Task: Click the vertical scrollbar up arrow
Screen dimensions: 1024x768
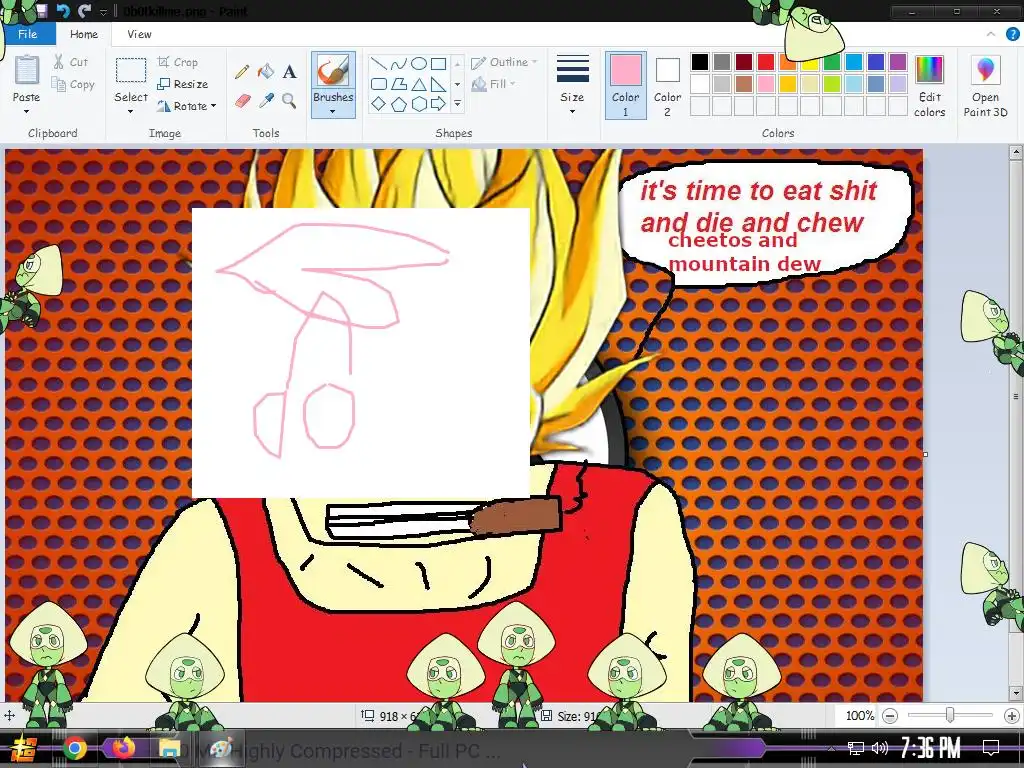Action: coord(1016,153)
